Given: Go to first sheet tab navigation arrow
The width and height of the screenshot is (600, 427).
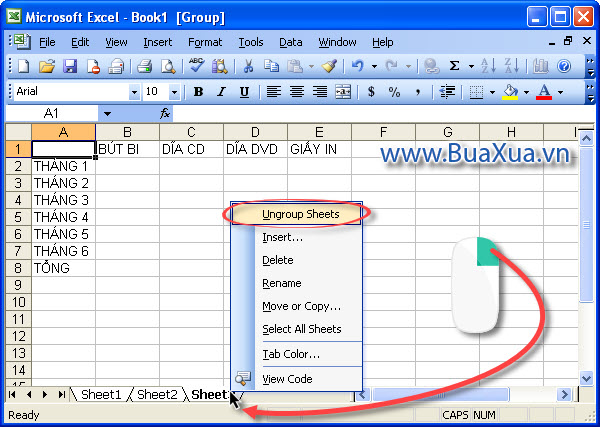Looking at the screenshot, I should pos(13,394).
